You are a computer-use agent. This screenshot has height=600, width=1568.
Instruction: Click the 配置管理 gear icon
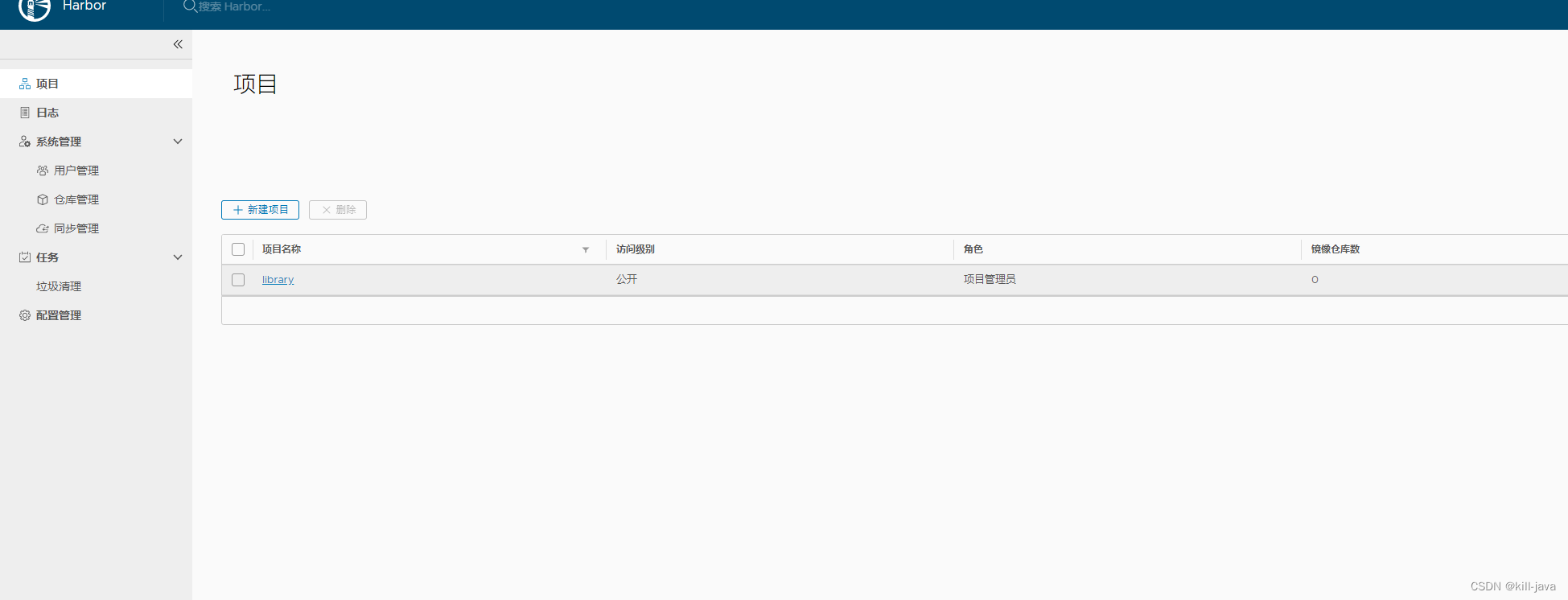coord(25,315)
